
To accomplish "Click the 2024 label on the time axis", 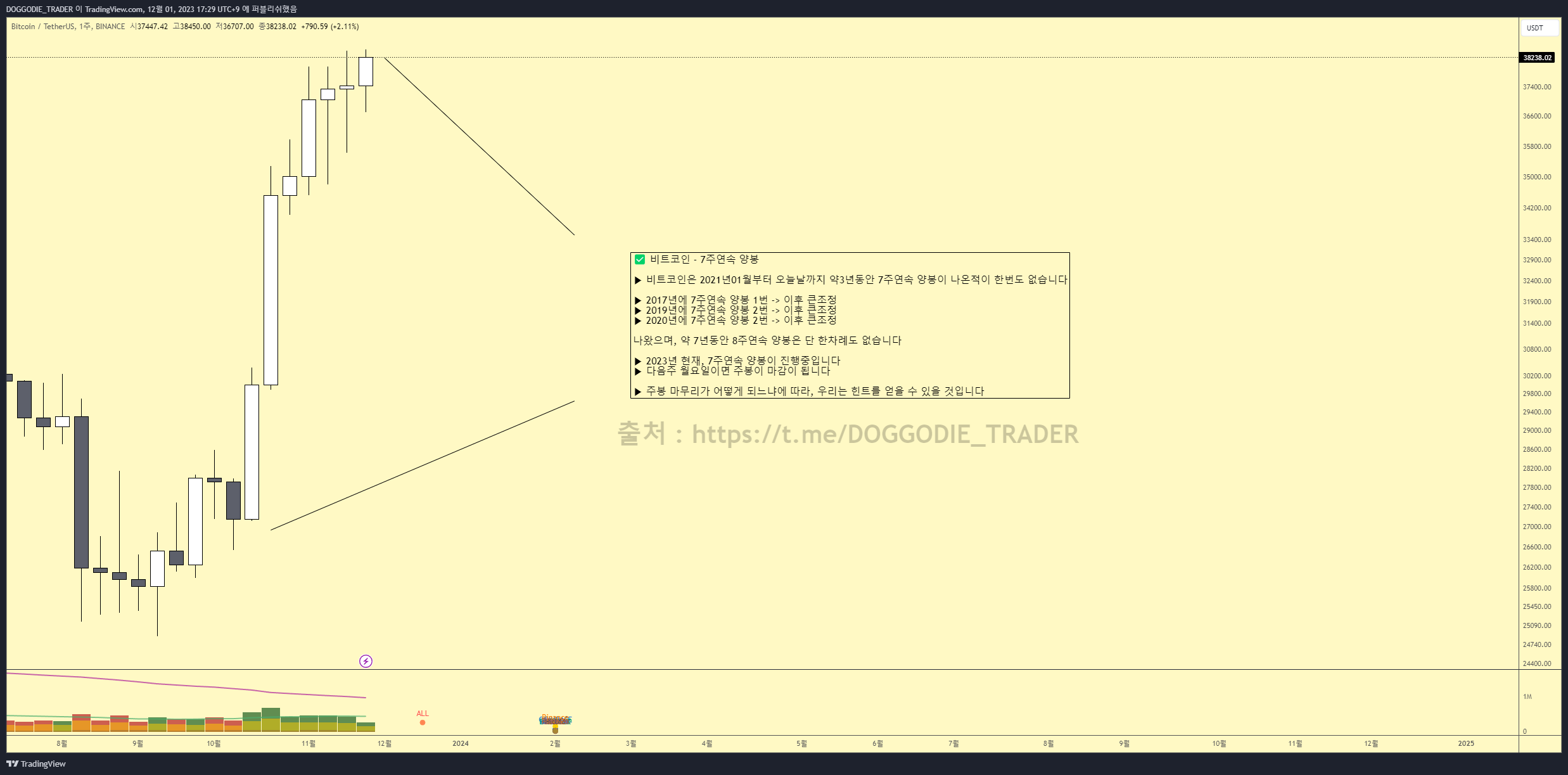I will (461, 743).
